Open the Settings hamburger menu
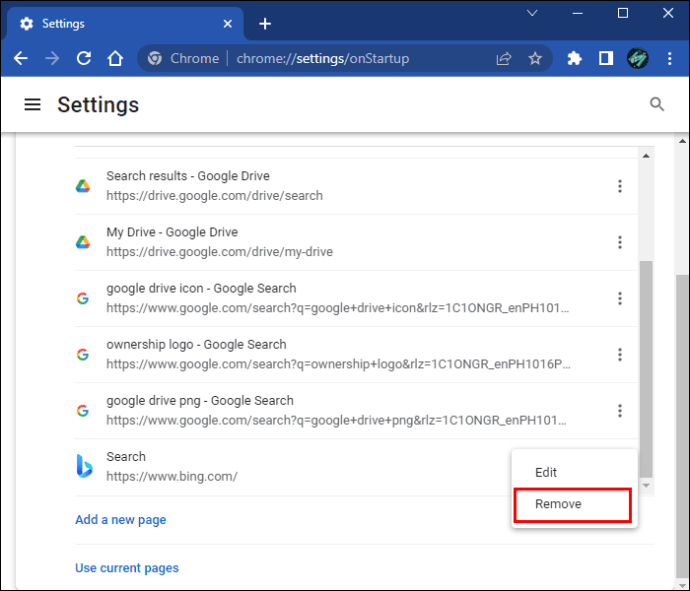This screenshot has height=591, width=690. (x=33, y=105)
